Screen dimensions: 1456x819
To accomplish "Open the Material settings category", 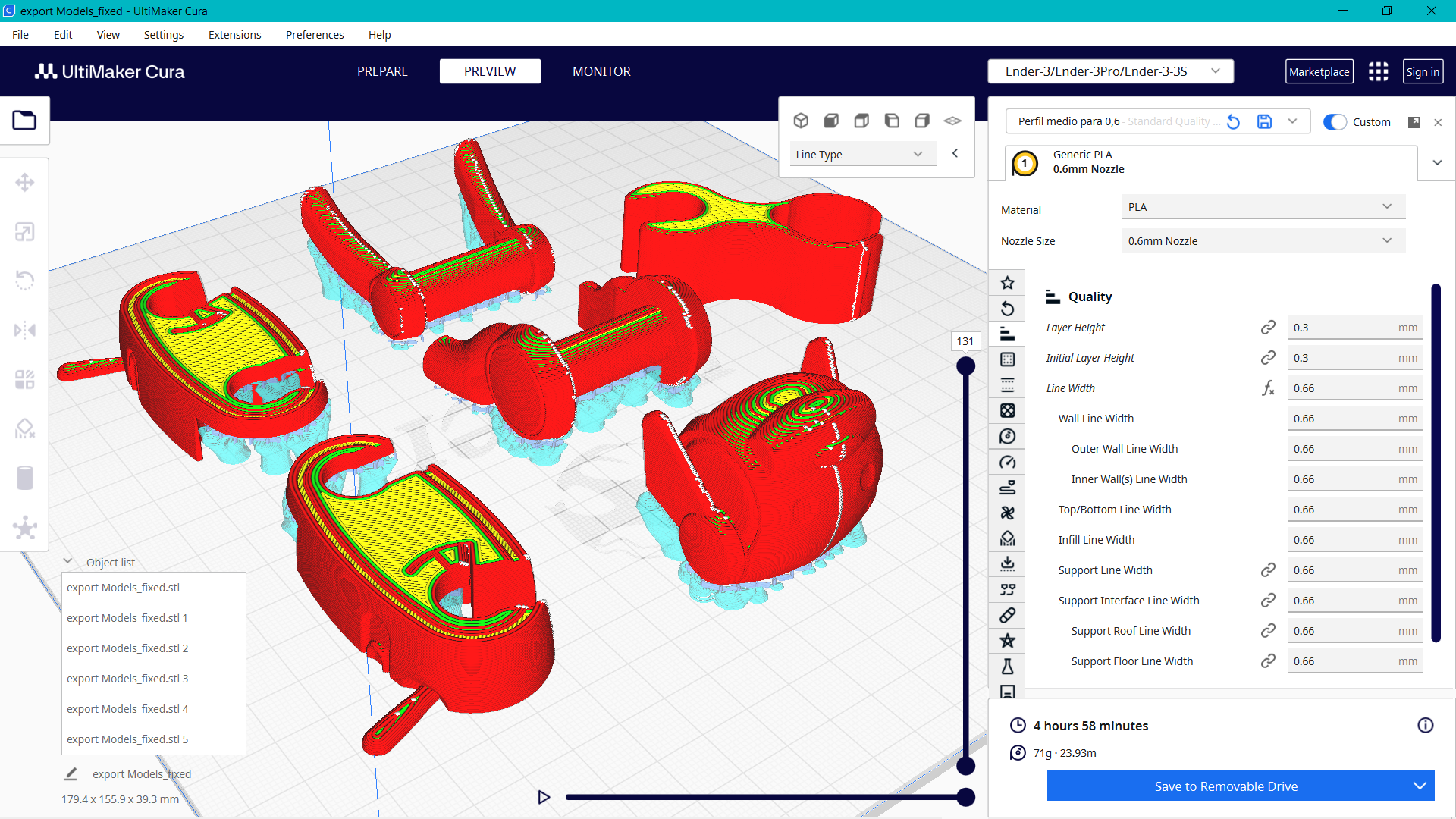I will [1007, 436].
